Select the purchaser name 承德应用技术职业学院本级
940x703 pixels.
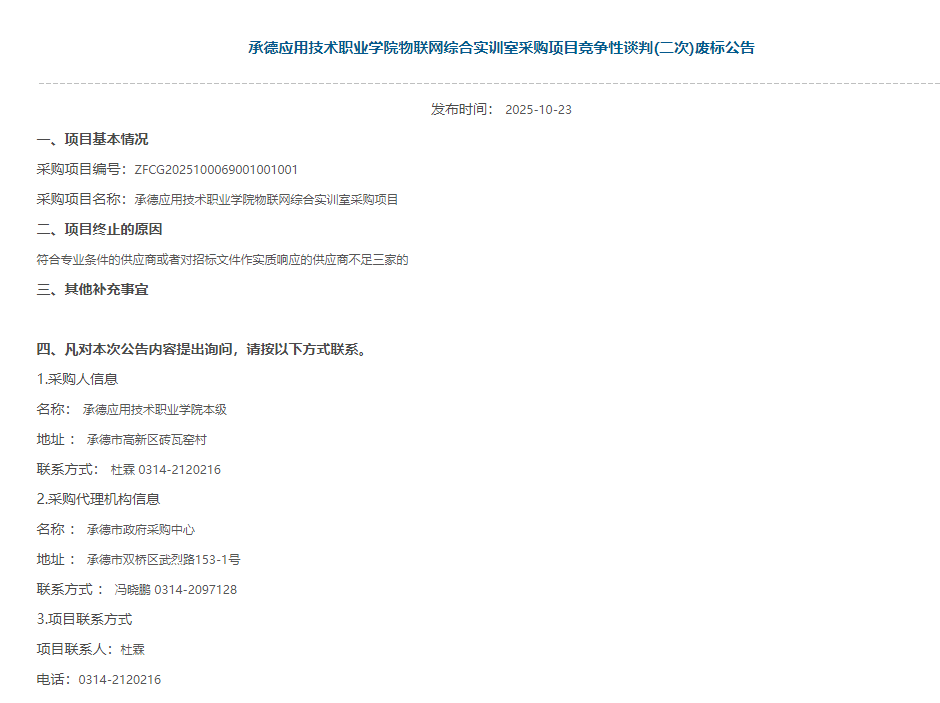click(155, 409)
